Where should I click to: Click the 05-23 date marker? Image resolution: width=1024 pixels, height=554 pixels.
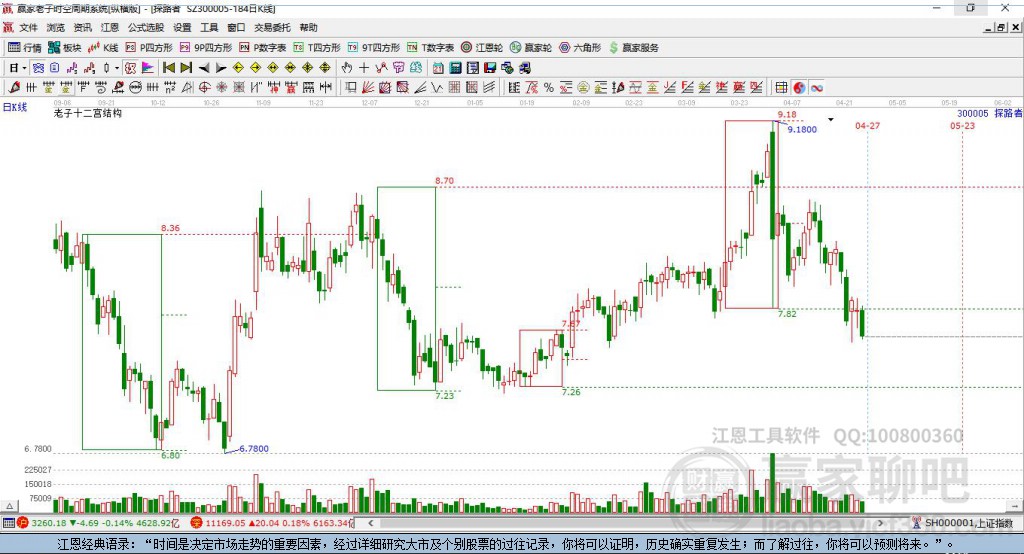coord(962,125)
